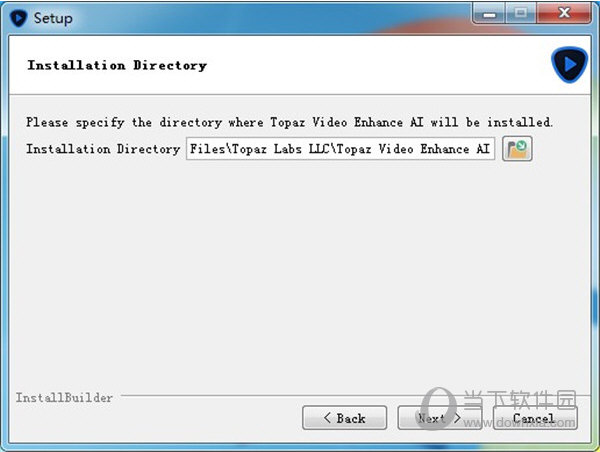Close the Setup window

[564, 14]
